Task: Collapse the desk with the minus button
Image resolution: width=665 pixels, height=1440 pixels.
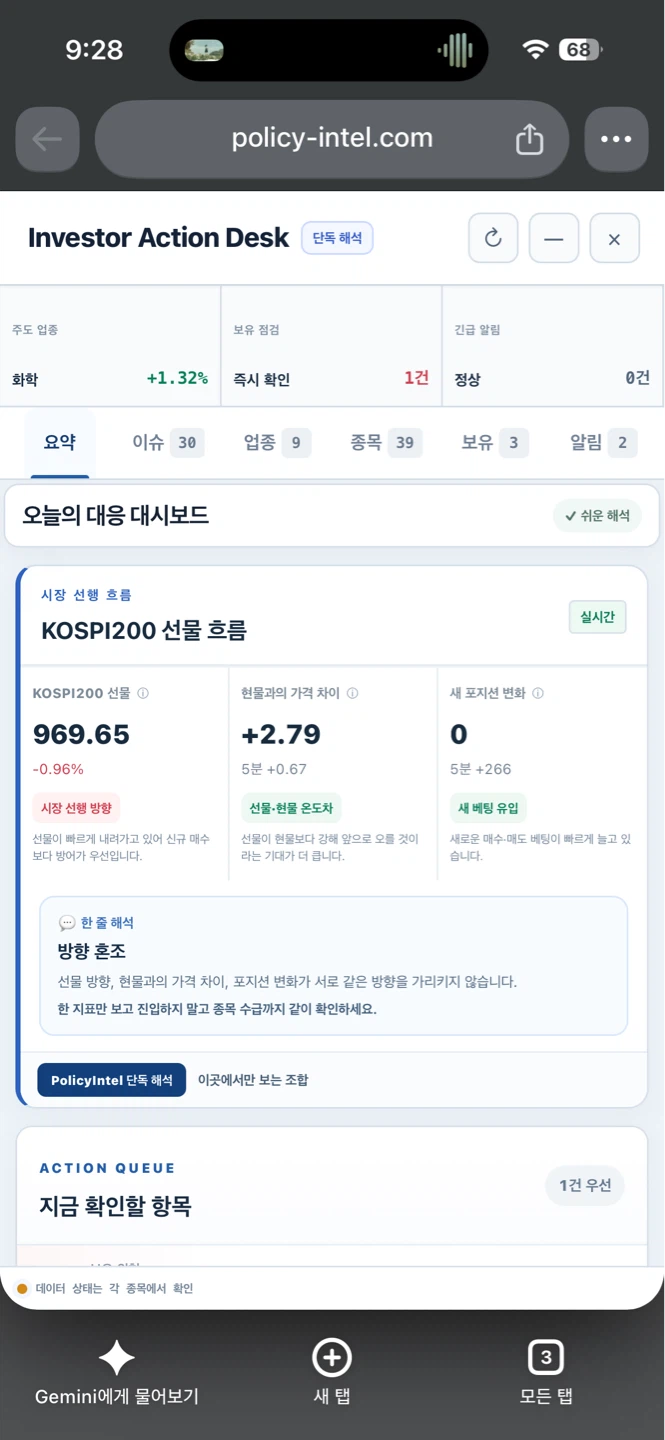Action: coord(554,238)
